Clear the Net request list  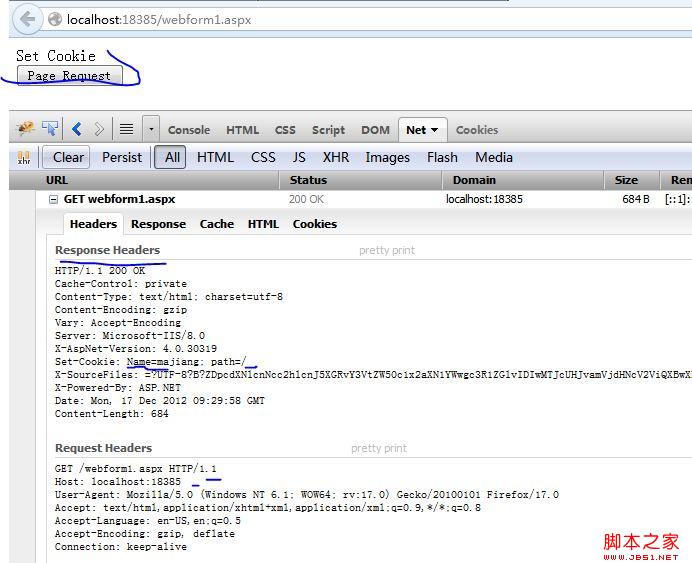click(68, 158)
